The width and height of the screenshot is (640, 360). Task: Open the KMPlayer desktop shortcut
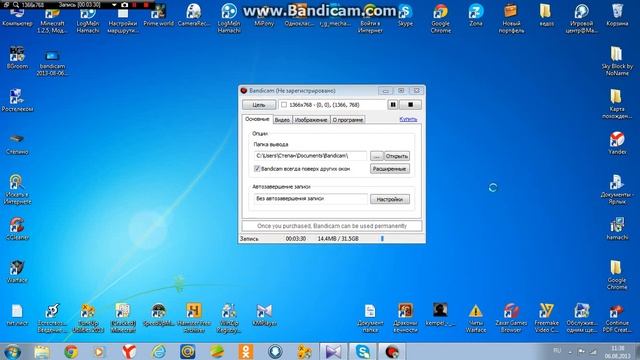click(x=264, y=315)
